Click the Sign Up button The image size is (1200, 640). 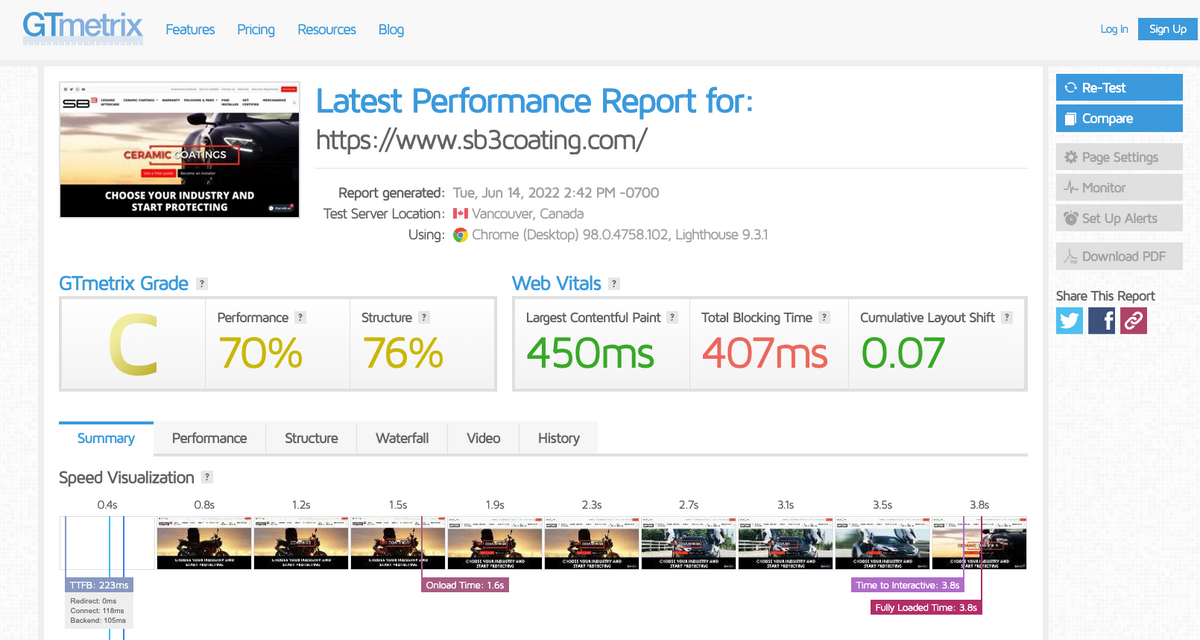pos(1167,29)
